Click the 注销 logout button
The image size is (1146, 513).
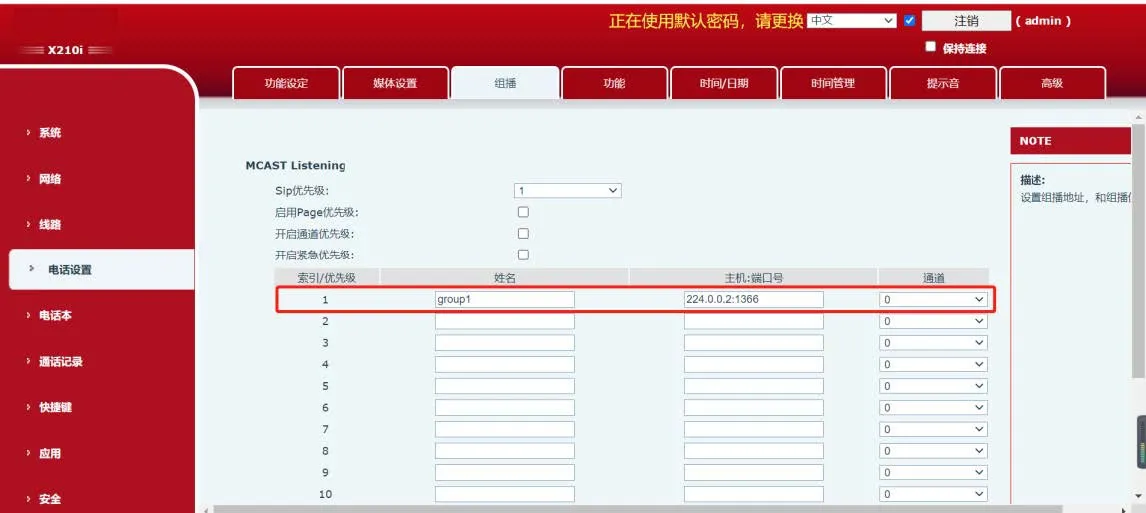[x=966, y=21]
